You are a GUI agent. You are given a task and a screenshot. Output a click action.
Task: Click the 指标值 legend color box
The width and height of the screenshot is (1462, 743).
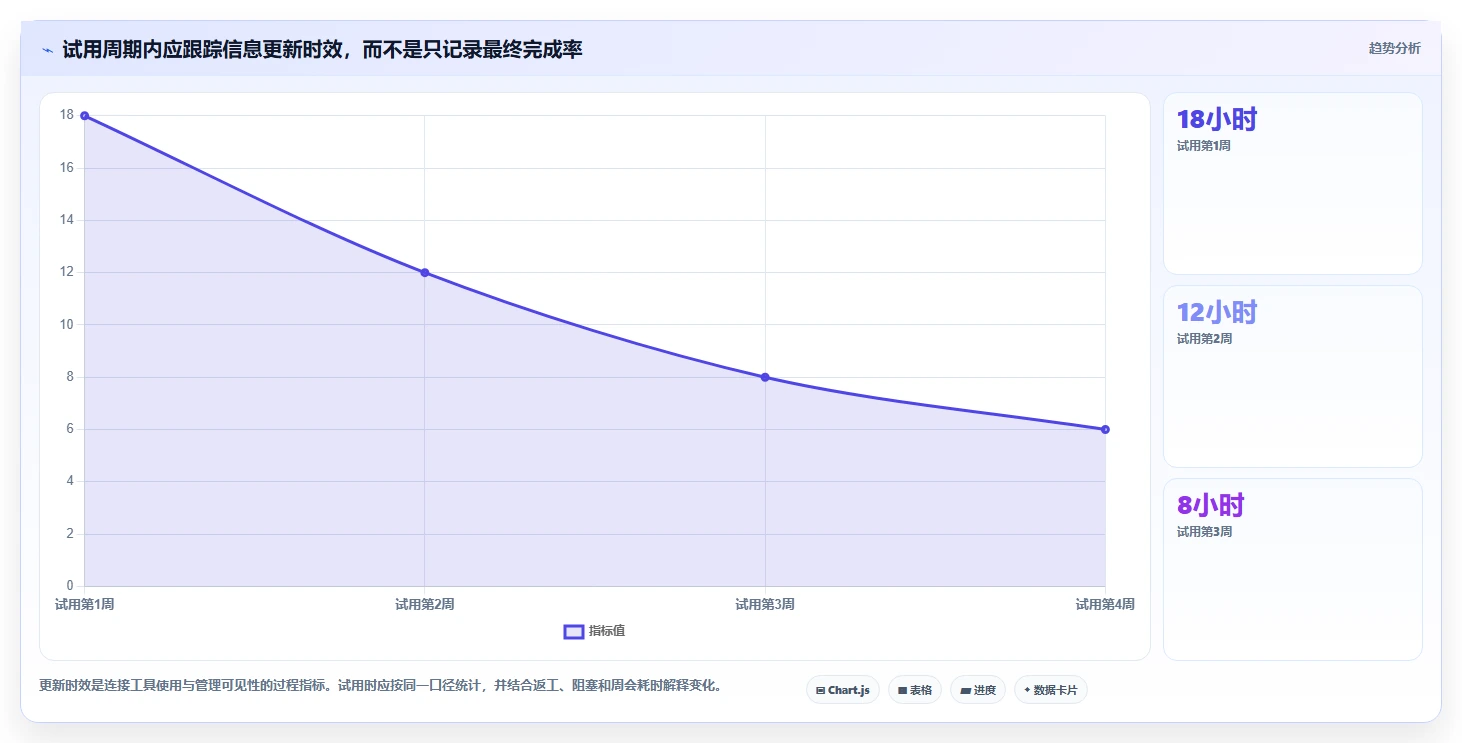point(574,631)
